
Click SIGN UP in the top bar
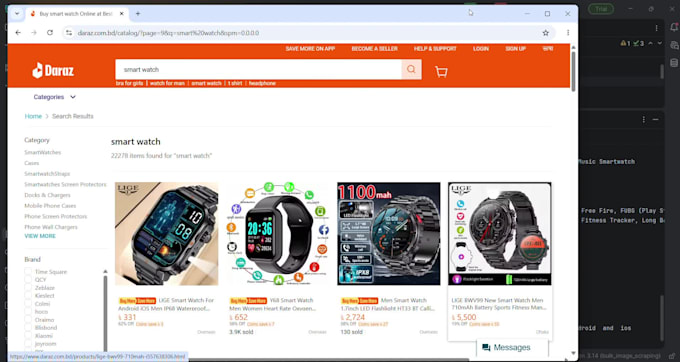[516, 49]
